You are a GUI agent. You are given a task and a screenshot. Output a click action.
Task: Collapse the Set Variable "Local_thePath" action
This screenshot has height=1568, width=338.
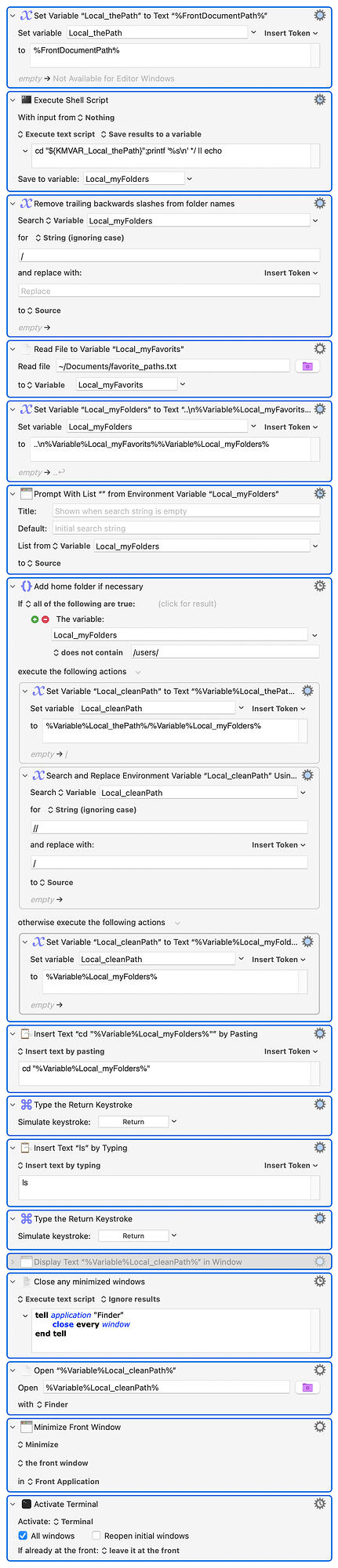12,16
